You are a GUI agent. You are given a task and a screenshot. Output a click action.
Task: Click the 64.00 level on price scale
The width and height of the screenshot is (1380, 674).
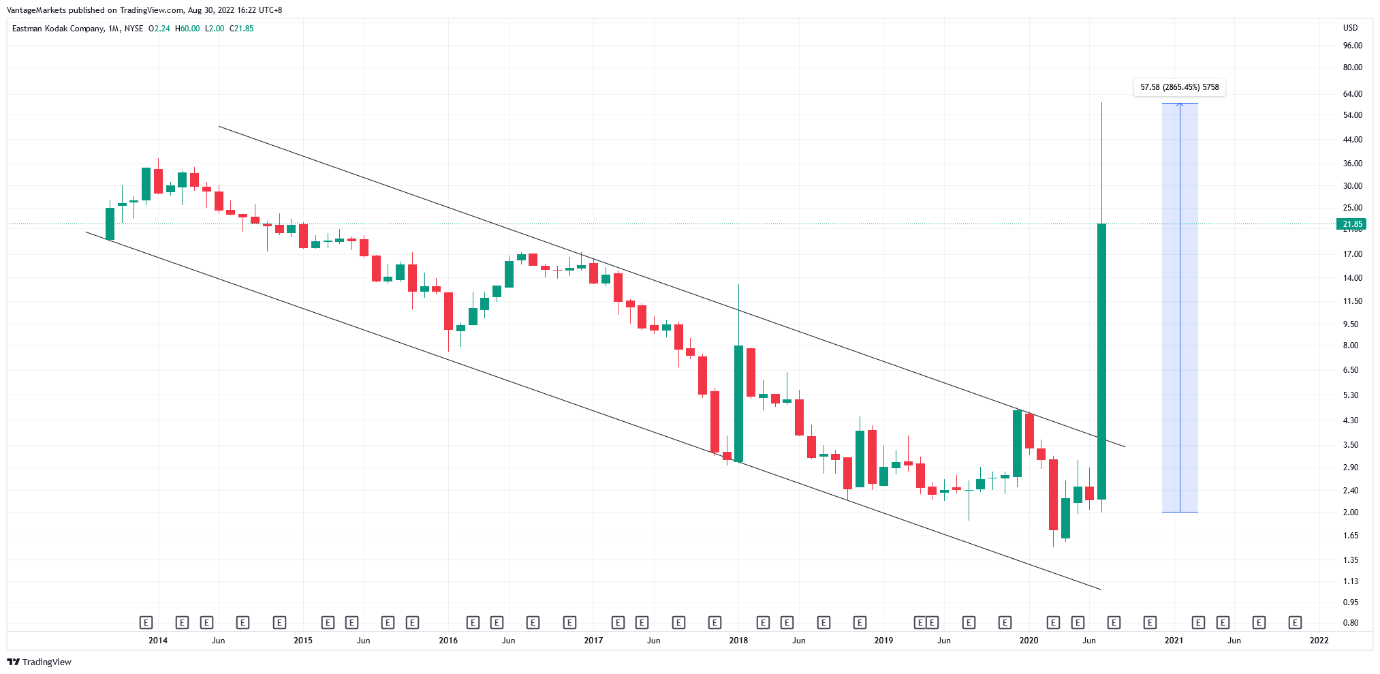(x=1353, y=94)
